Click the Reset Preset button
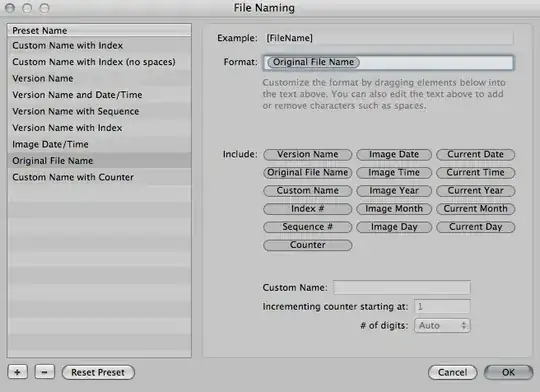Image resolution: width=540 pixels, height=392 pixels. point(98,372)
